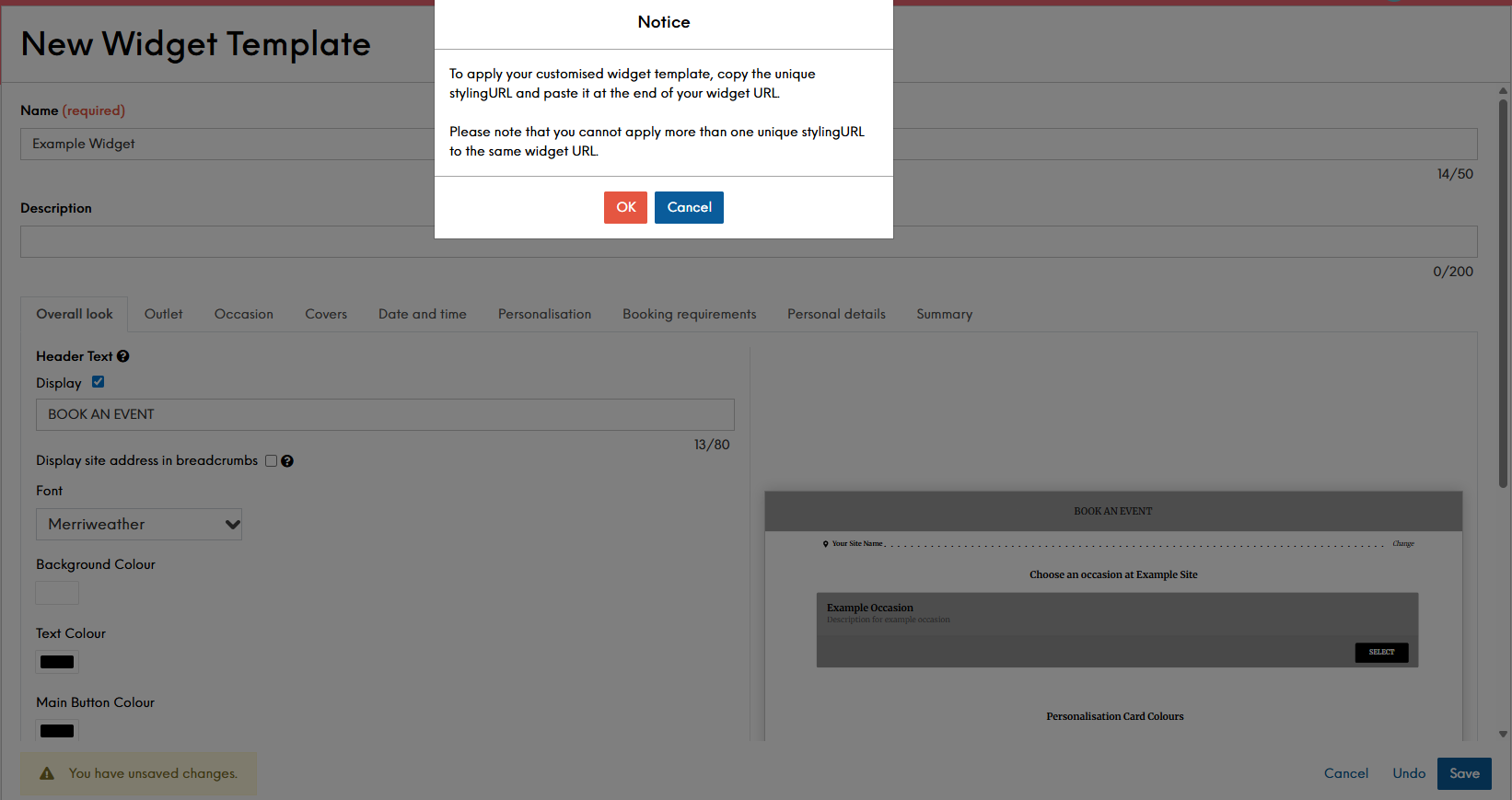Click the Undo link

point(1408,773)
